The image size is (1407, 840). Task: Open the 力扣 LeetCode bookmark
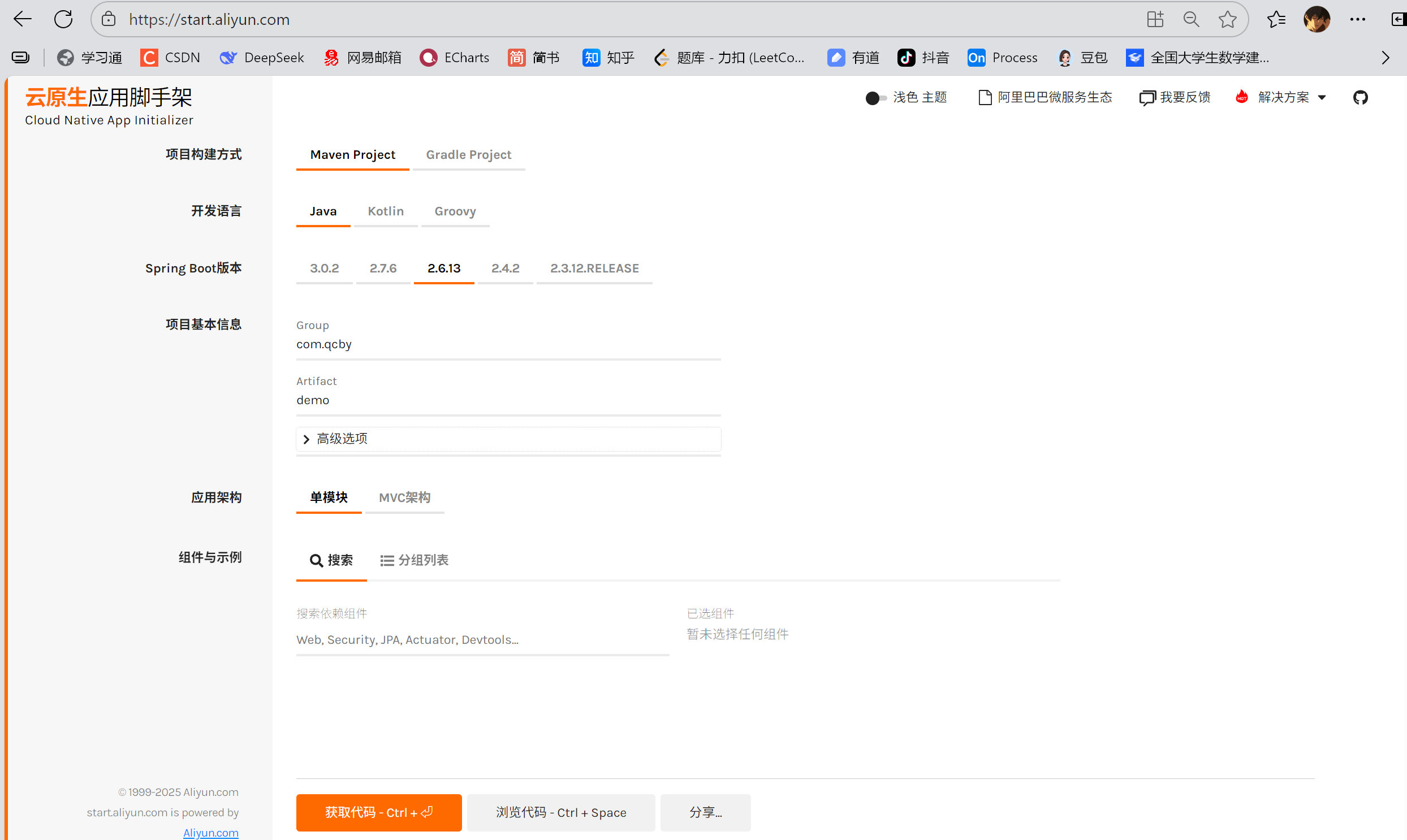730,58
